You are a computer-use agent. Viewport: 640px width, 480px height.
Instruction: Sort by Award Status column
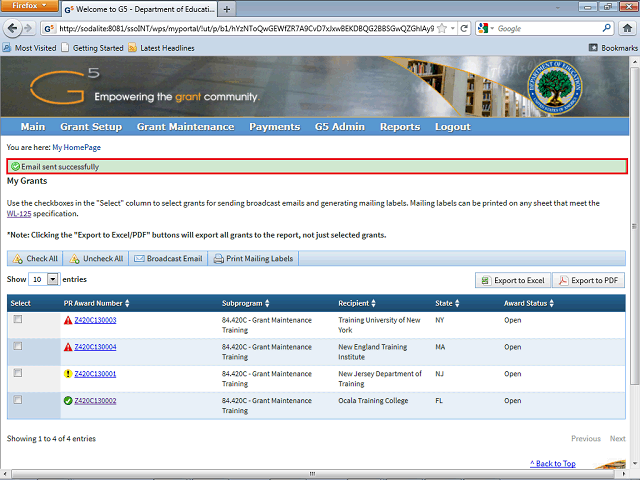(529, 303)
